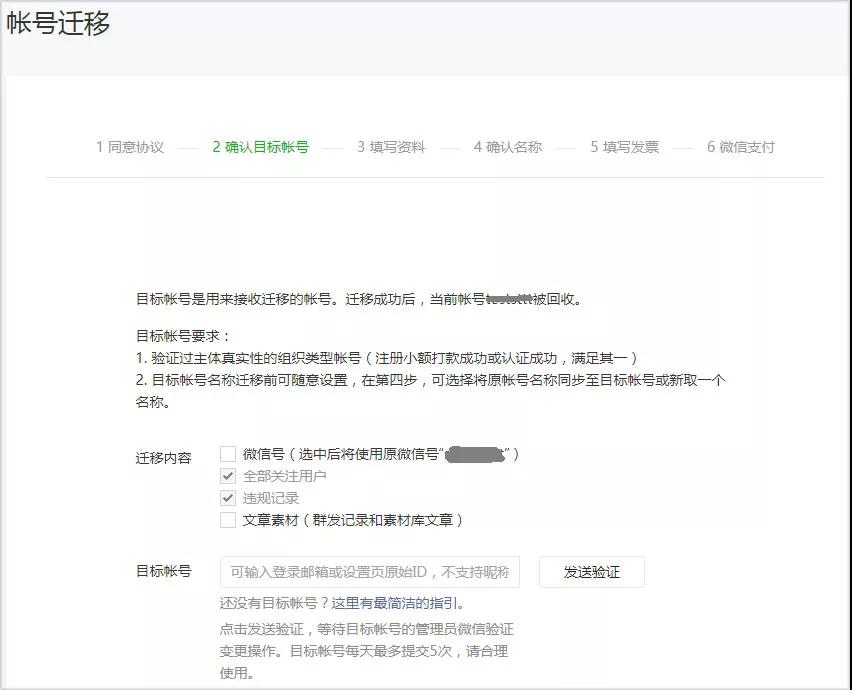Select step 1 同意协议

pos(130,147)
